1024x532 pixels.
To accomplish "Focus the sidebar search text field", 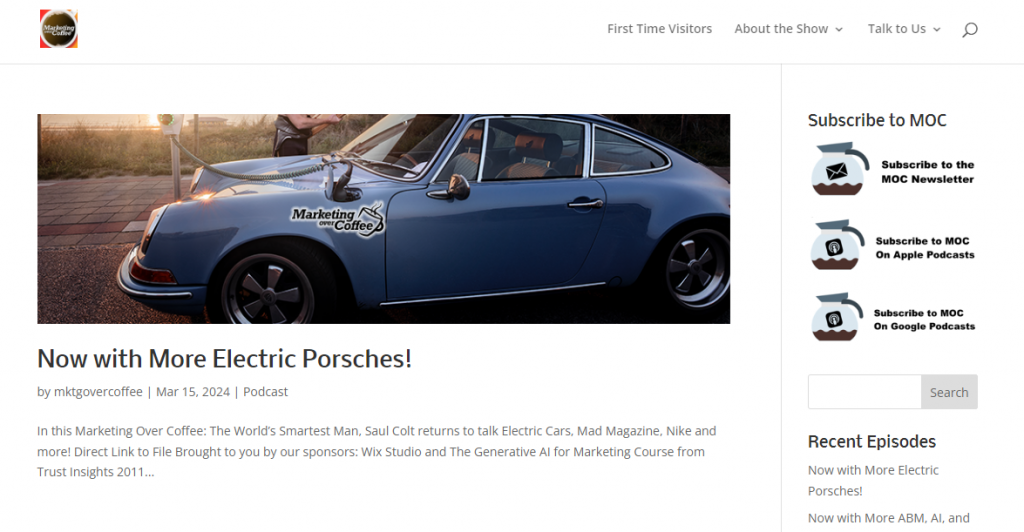I will point(865,392).
